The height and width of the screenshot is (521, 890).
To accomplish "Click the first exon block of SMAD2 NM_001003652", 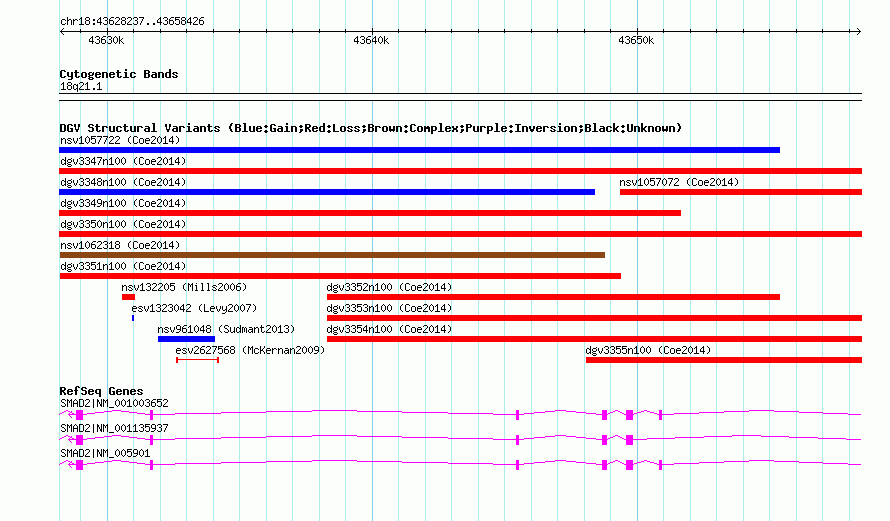I will tap(79, 415).
